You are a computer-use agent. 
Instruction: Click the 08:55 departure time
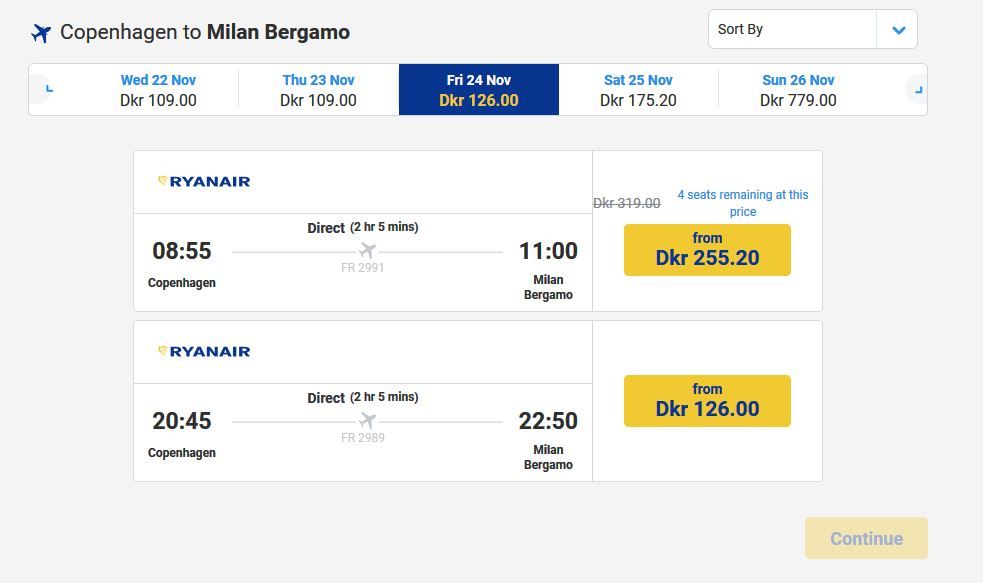point(182,251)
